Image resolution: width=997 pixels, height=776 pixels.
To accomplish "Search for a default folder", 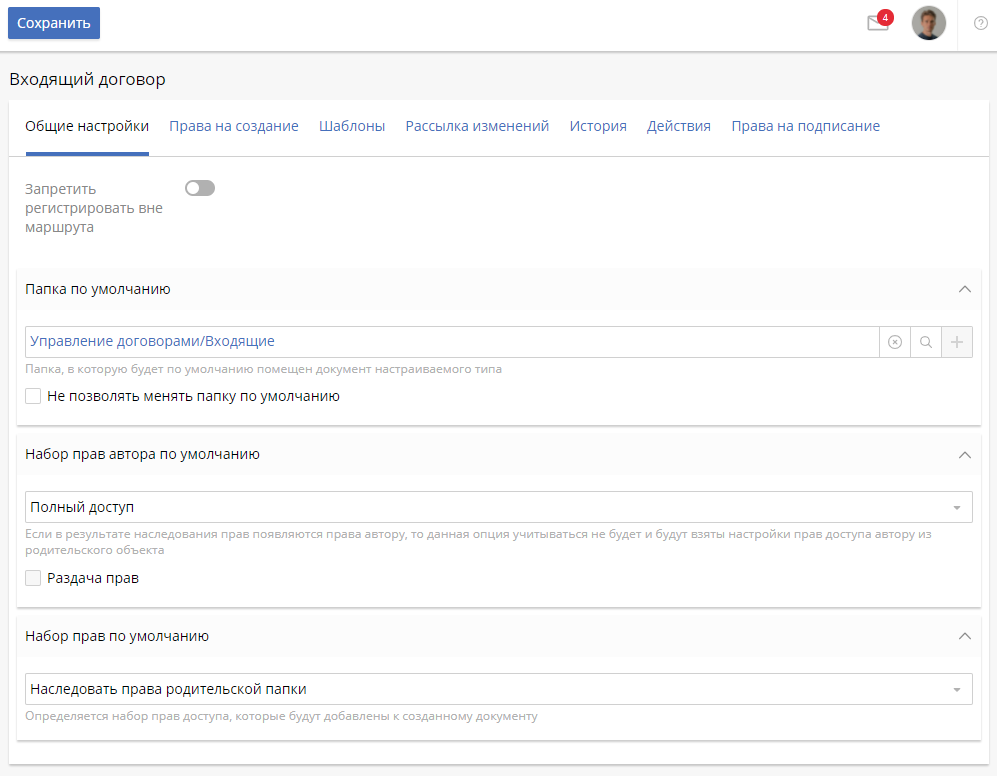I will [x=926, y=342].
